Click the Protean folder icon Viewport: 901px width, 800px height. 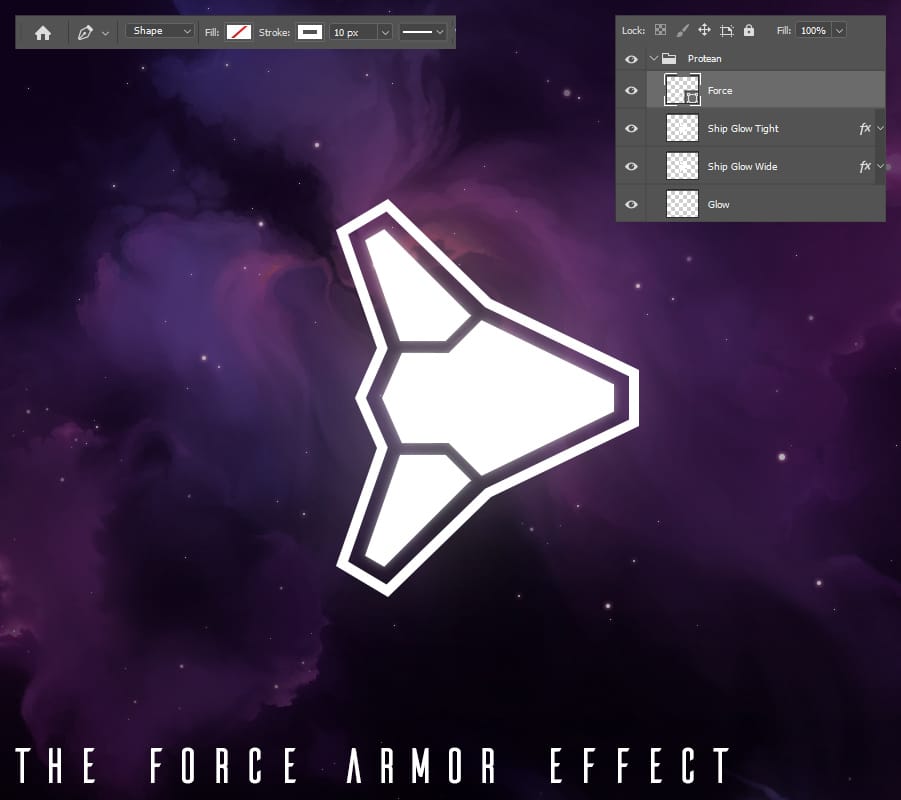[x=669, y=58]
